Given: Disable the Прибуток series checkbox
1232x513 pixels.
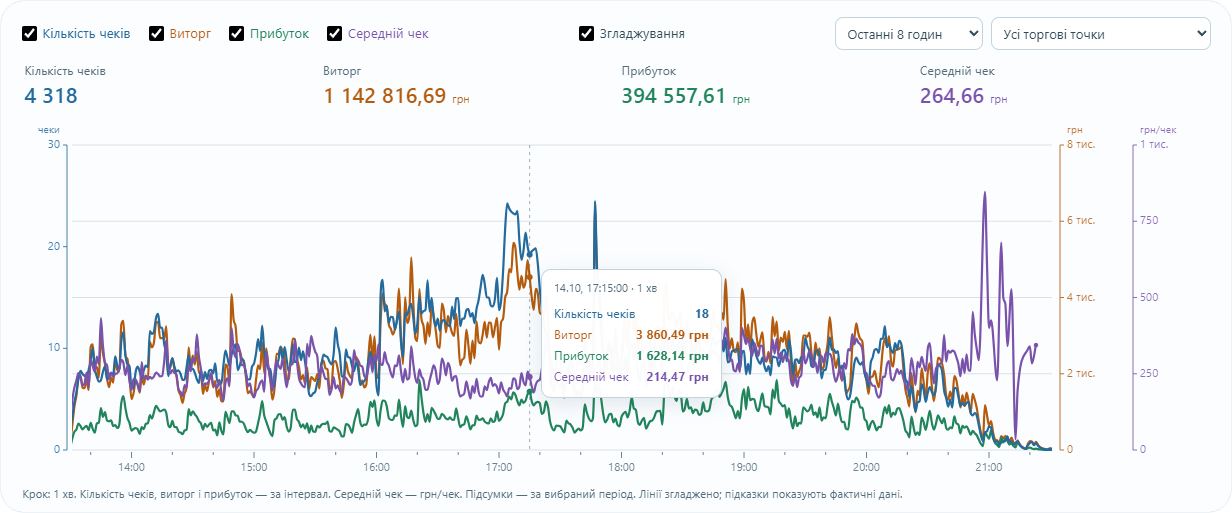Looking at the screenshot, I should point(237,34).
